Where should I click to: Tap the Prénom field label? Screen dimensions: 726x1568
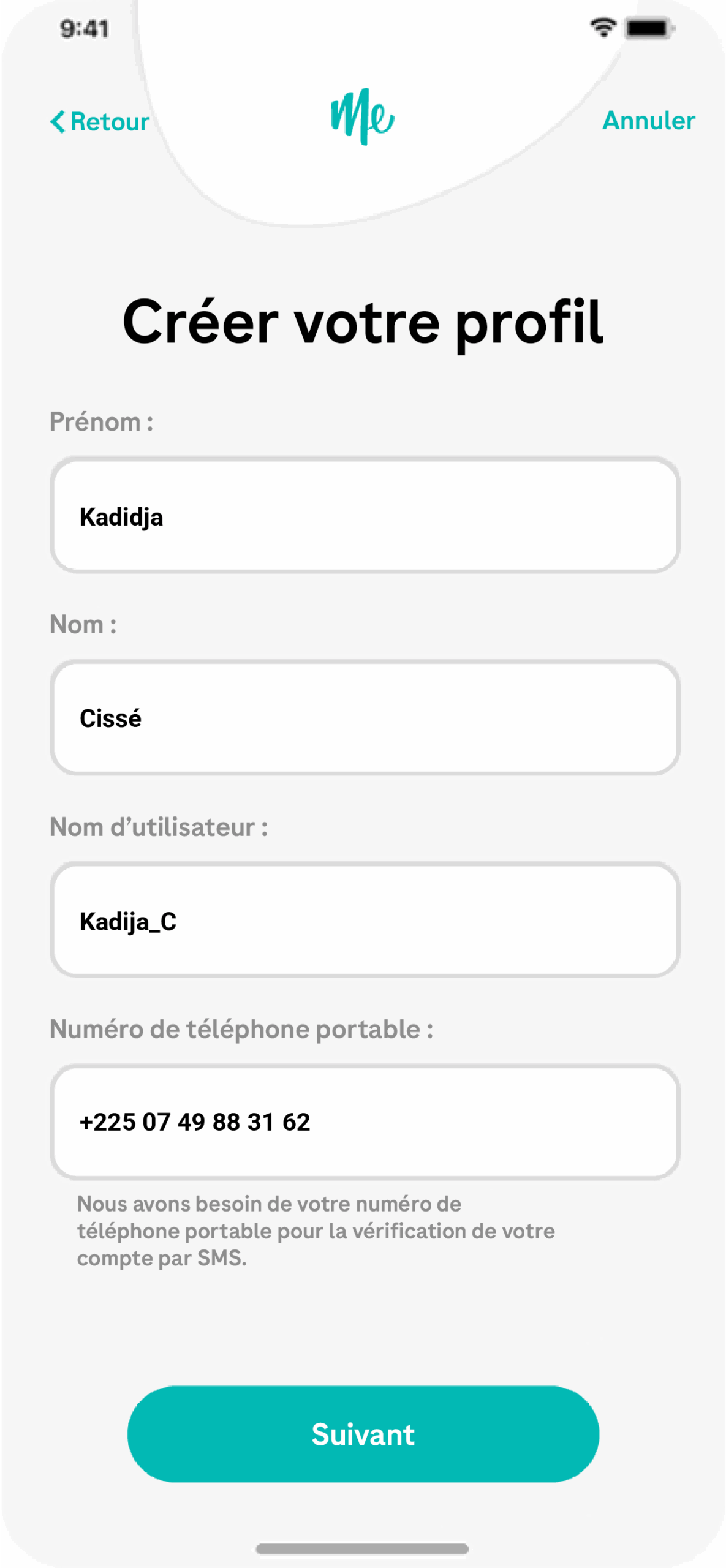point(101,422)
